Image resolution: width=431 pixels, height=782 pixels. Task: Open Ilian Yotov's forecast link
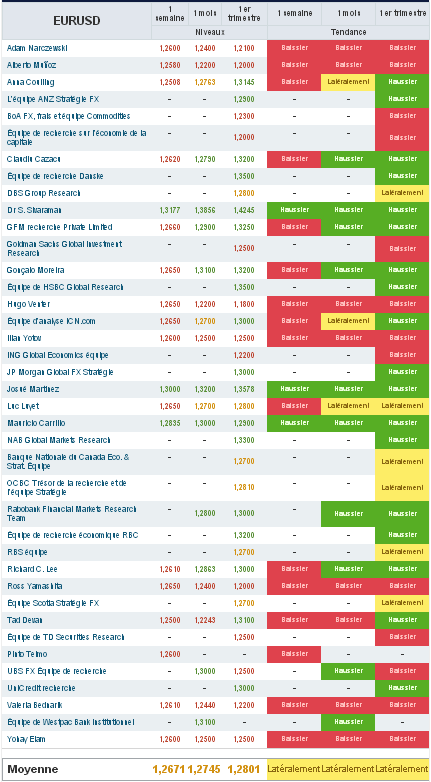(24, 338)
